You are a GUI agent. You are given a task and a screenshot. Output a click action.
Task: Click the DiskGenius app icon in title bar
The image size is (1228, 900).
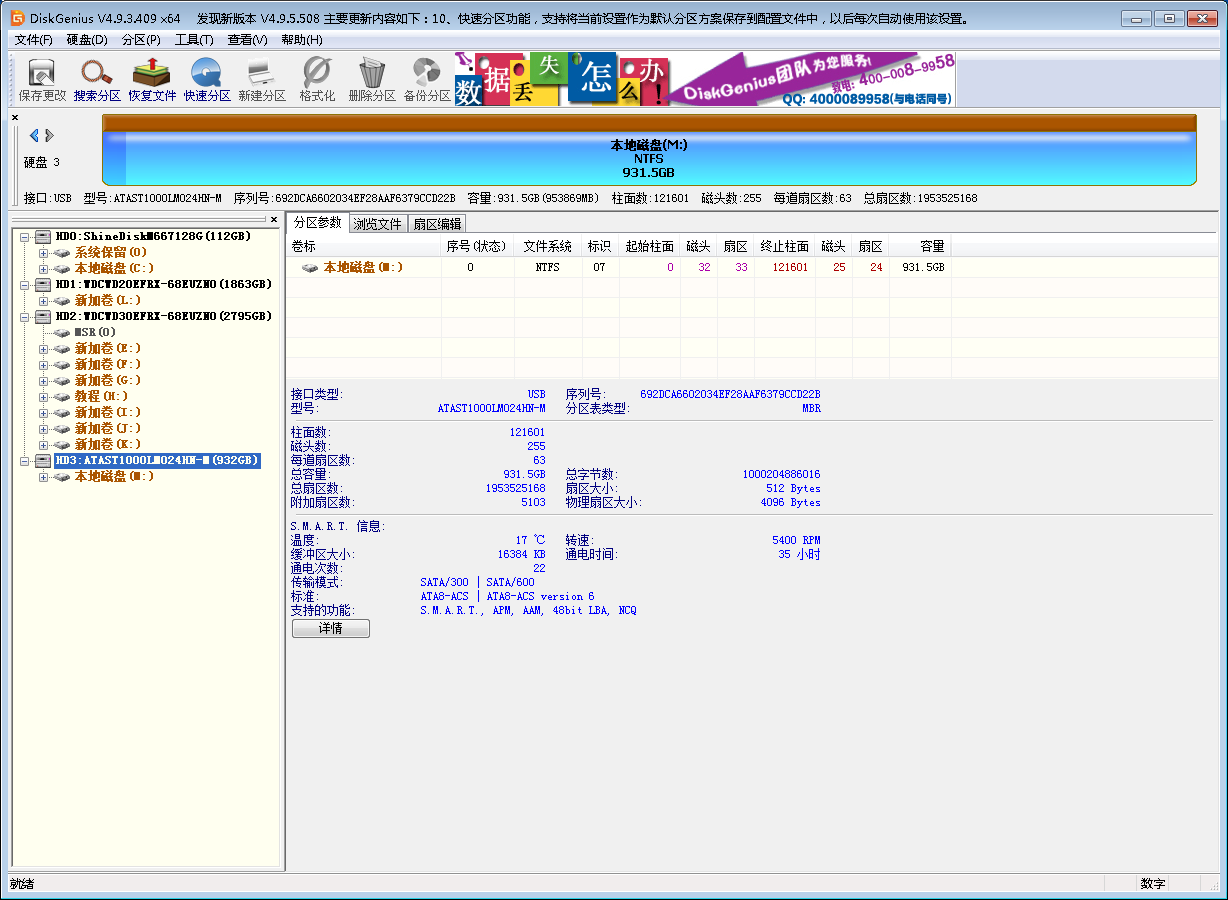click(18, 18)
